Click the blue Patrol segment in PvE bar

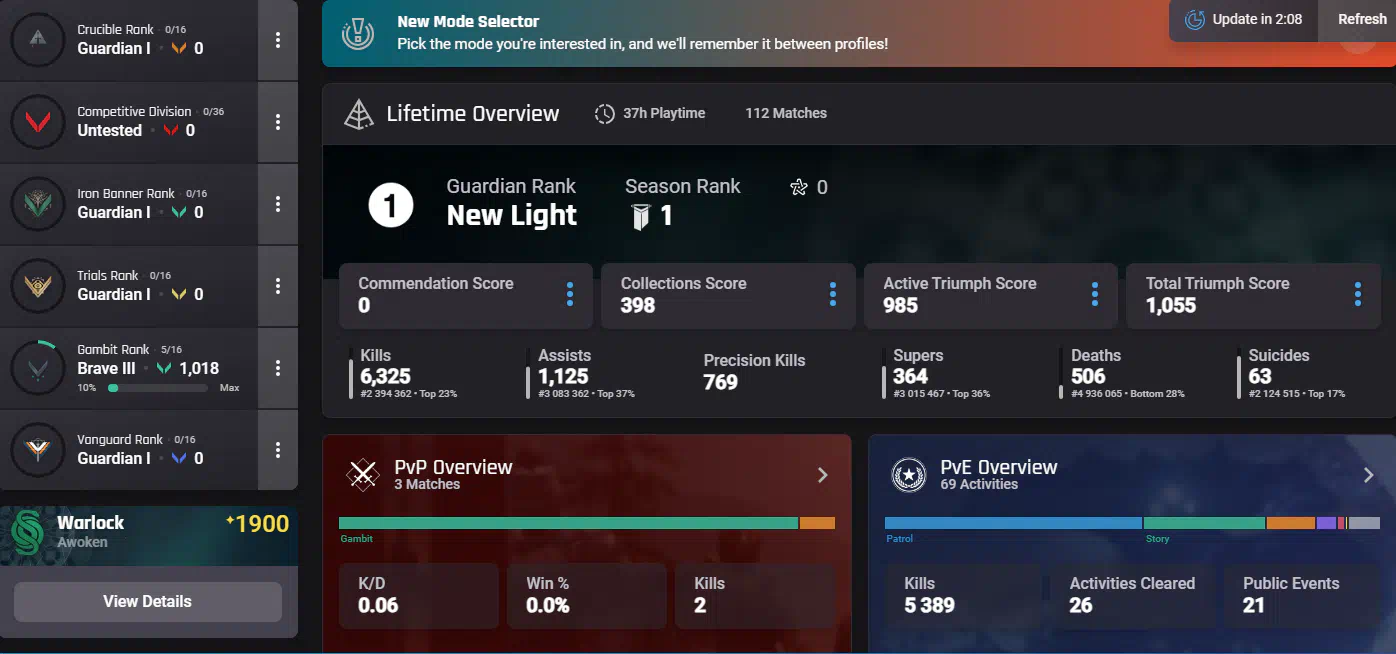point(1013,523)
